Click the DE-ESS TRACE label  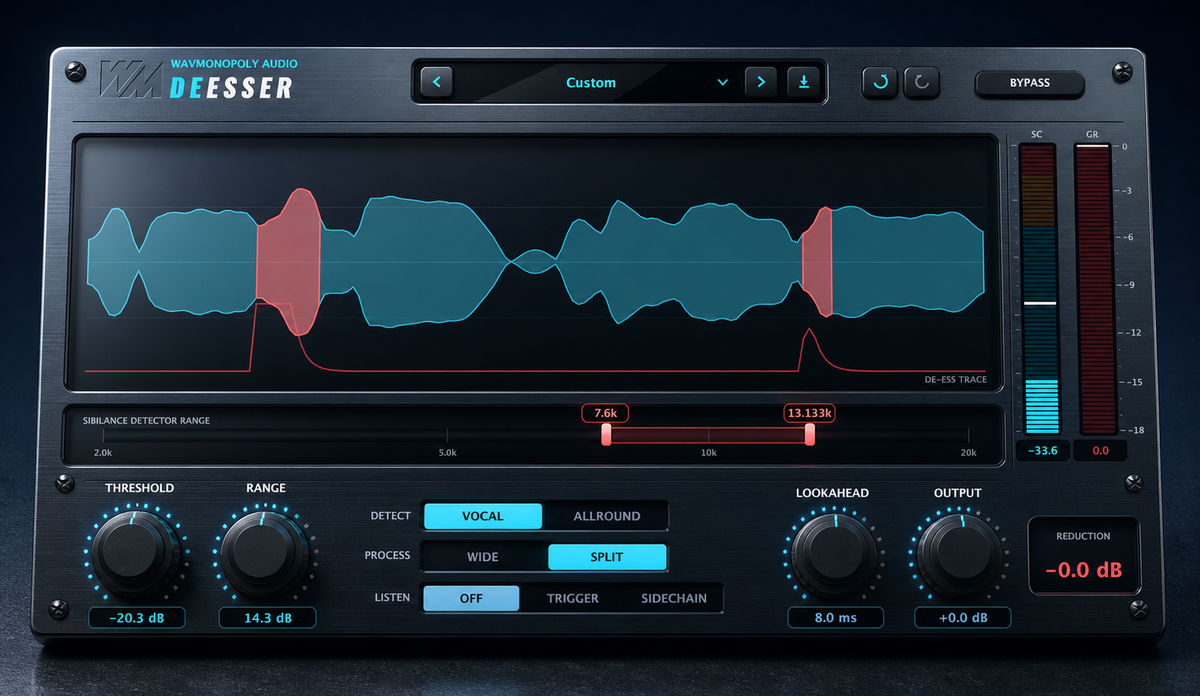tap(956, 380)
